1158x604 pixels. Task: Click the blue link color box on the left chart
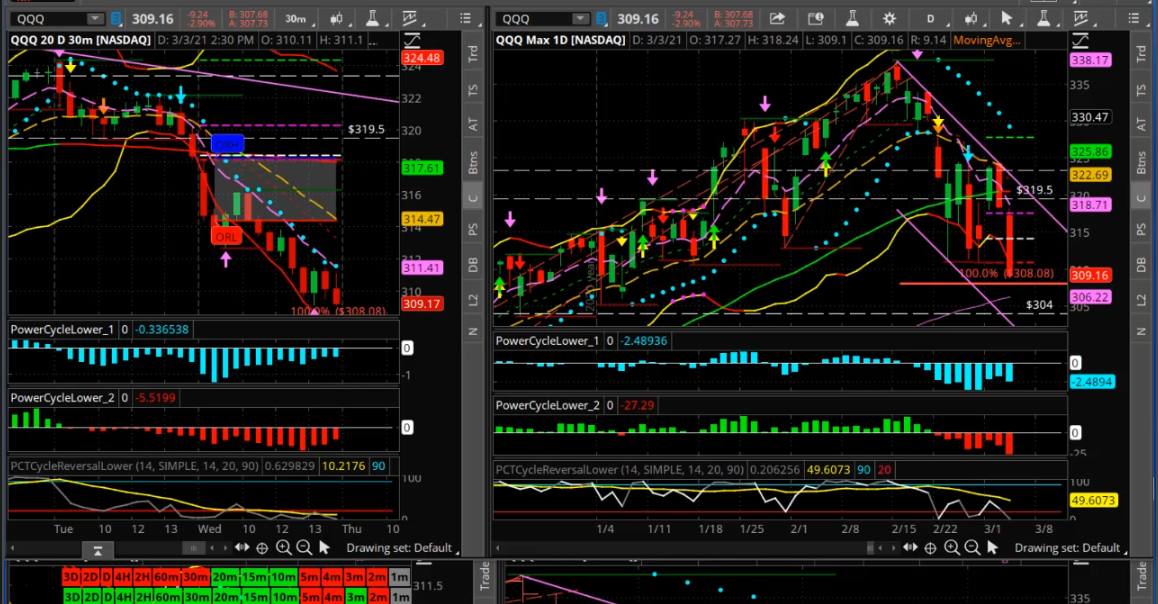pyautogui.click(x=117, y=18)
